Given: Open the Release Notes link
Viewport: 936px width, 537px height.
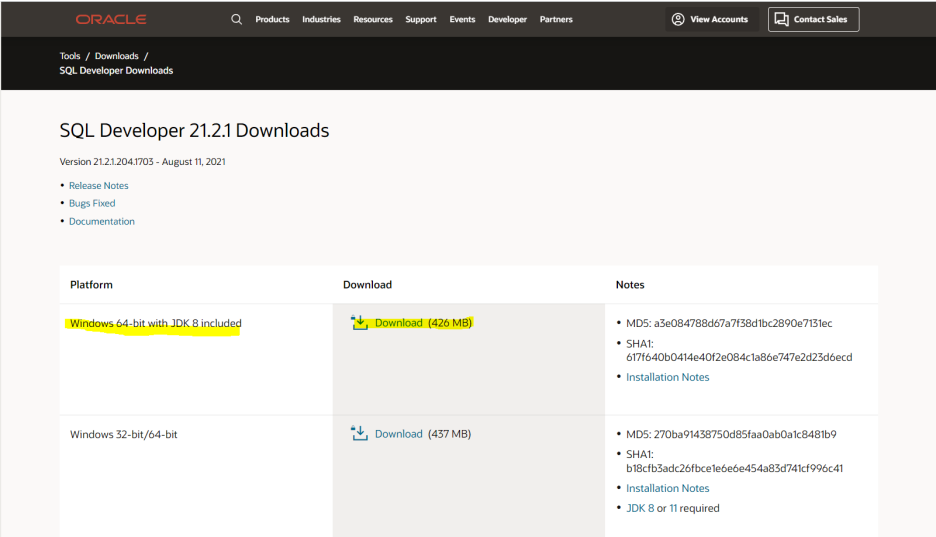Looking at the screenshot, I should (98, 186).
